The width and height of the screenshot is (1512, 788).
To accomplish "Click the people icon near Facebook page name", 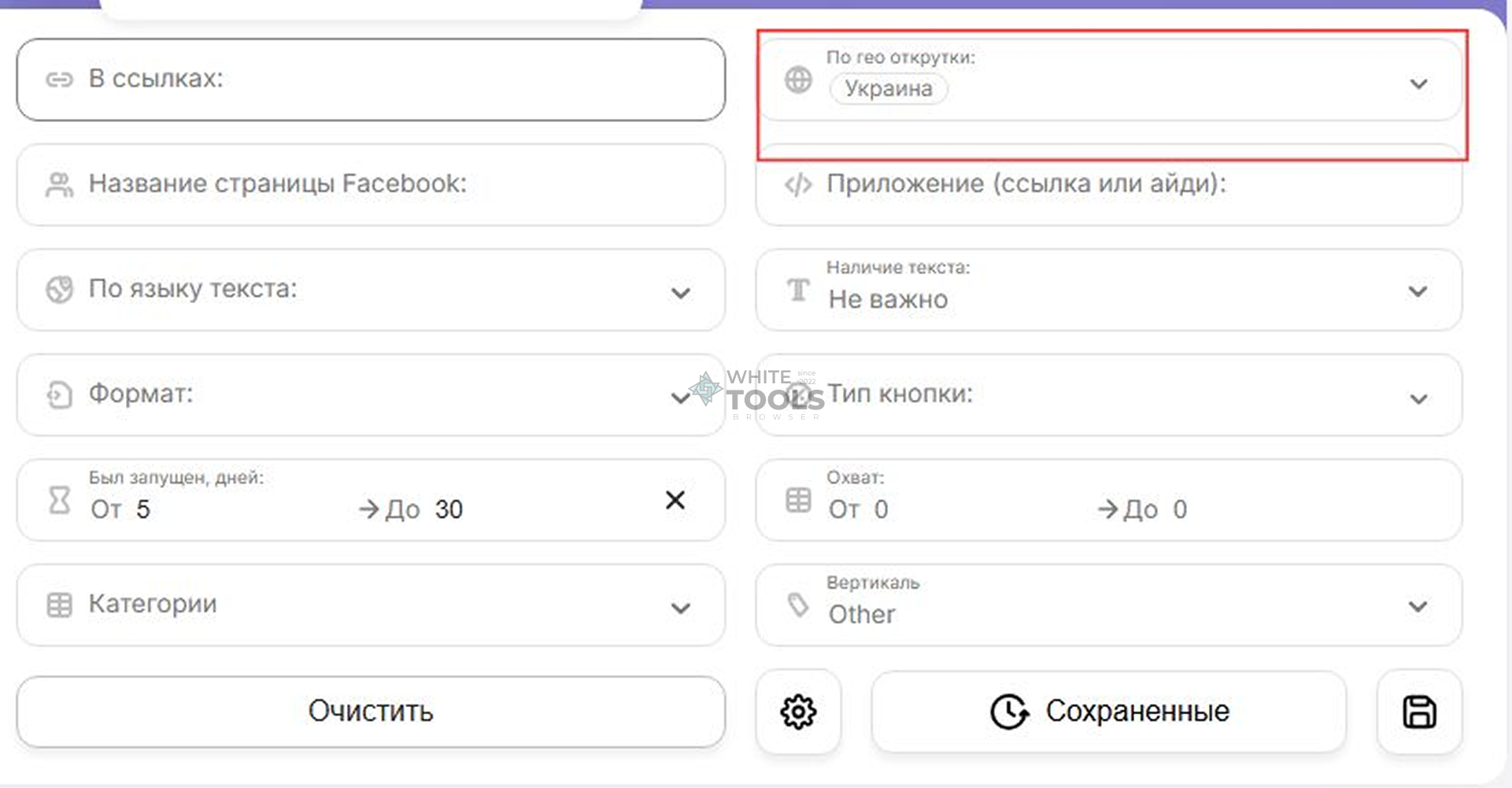I will tap(60, 184).
